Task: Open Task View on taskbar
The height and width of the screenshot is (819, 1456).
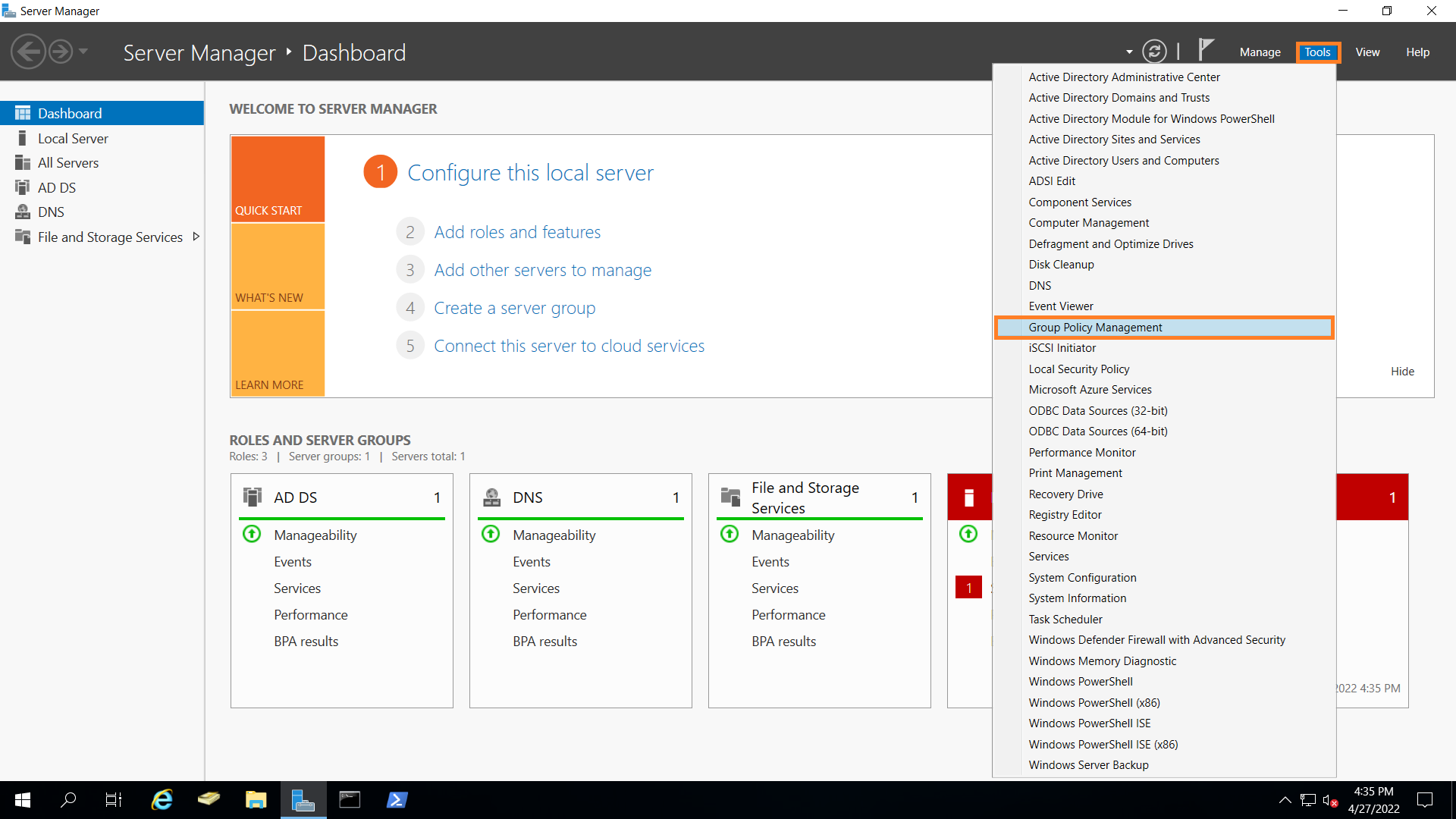Action: coord(114,799)
